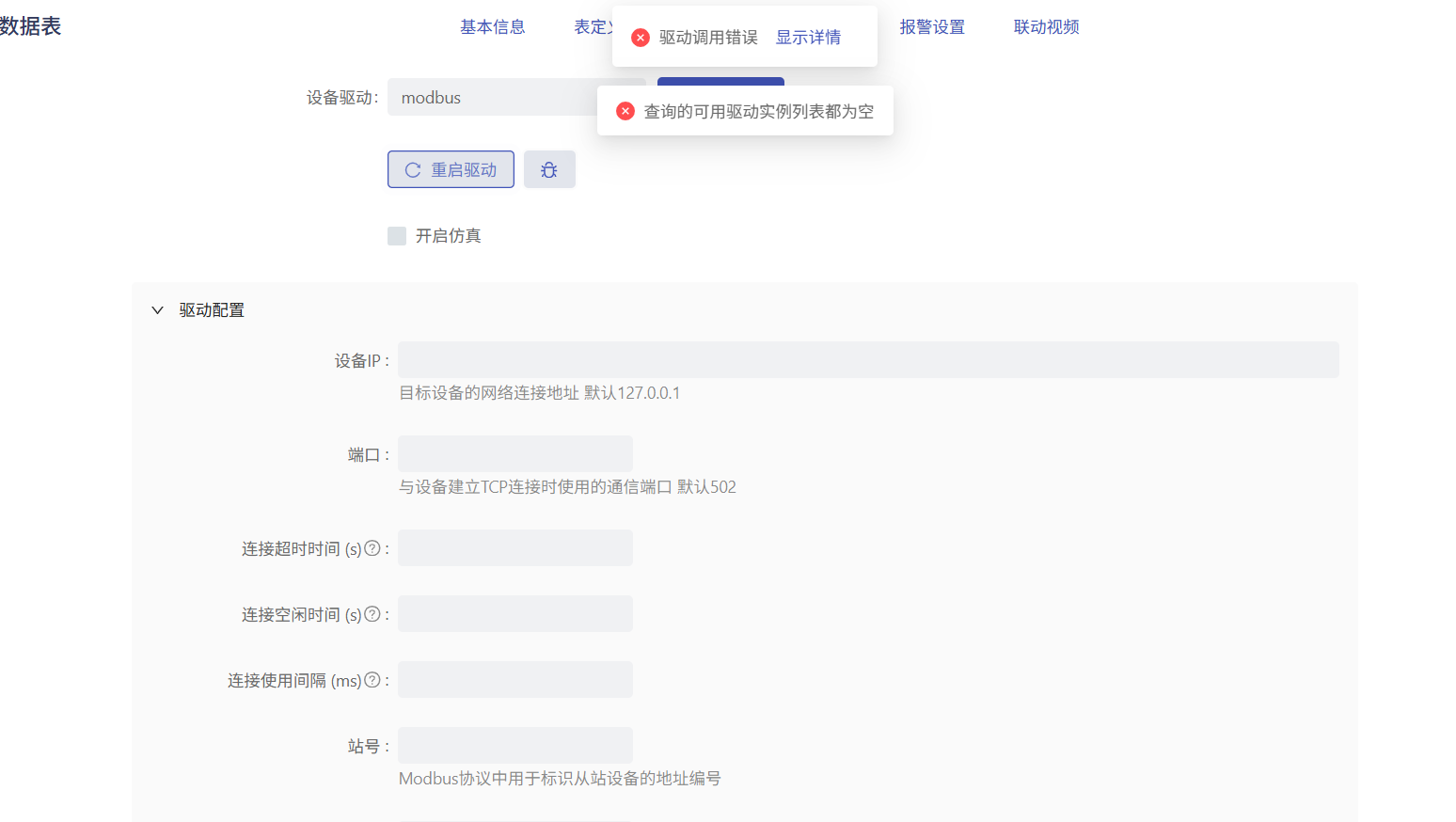Click help icon beside 连接超时时间 (s)
The image size is (1456, 822).
point(372,548)
